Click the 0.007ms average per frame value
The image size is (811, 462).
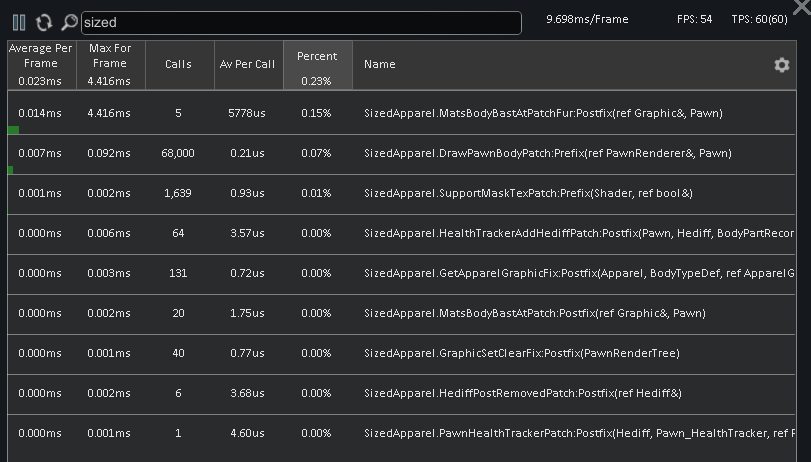40,153
